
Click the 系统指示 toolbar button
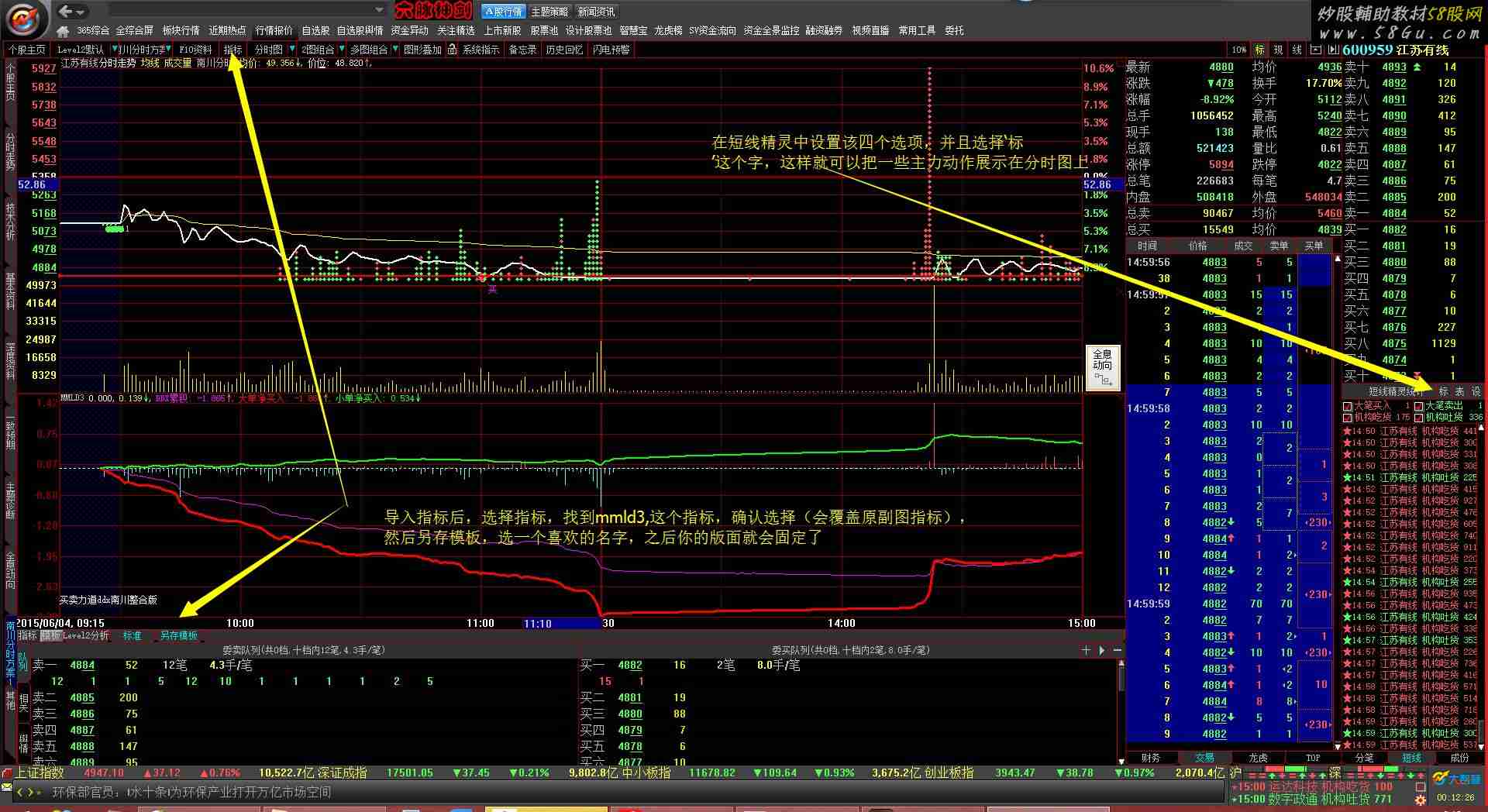480,50
